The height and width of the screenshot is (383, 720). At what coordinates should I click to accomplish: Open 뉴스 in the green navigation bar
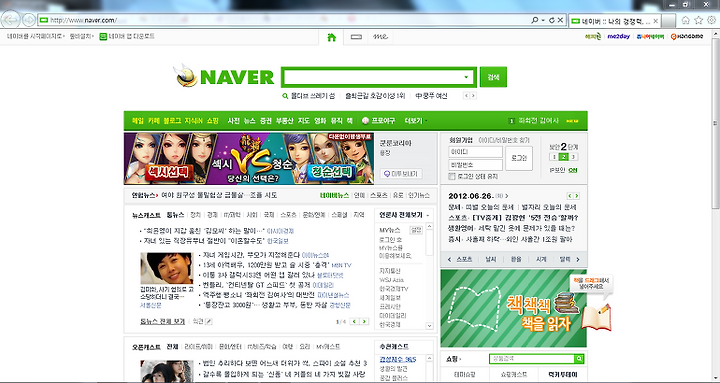pyautogui.click(x=249, y=121)
